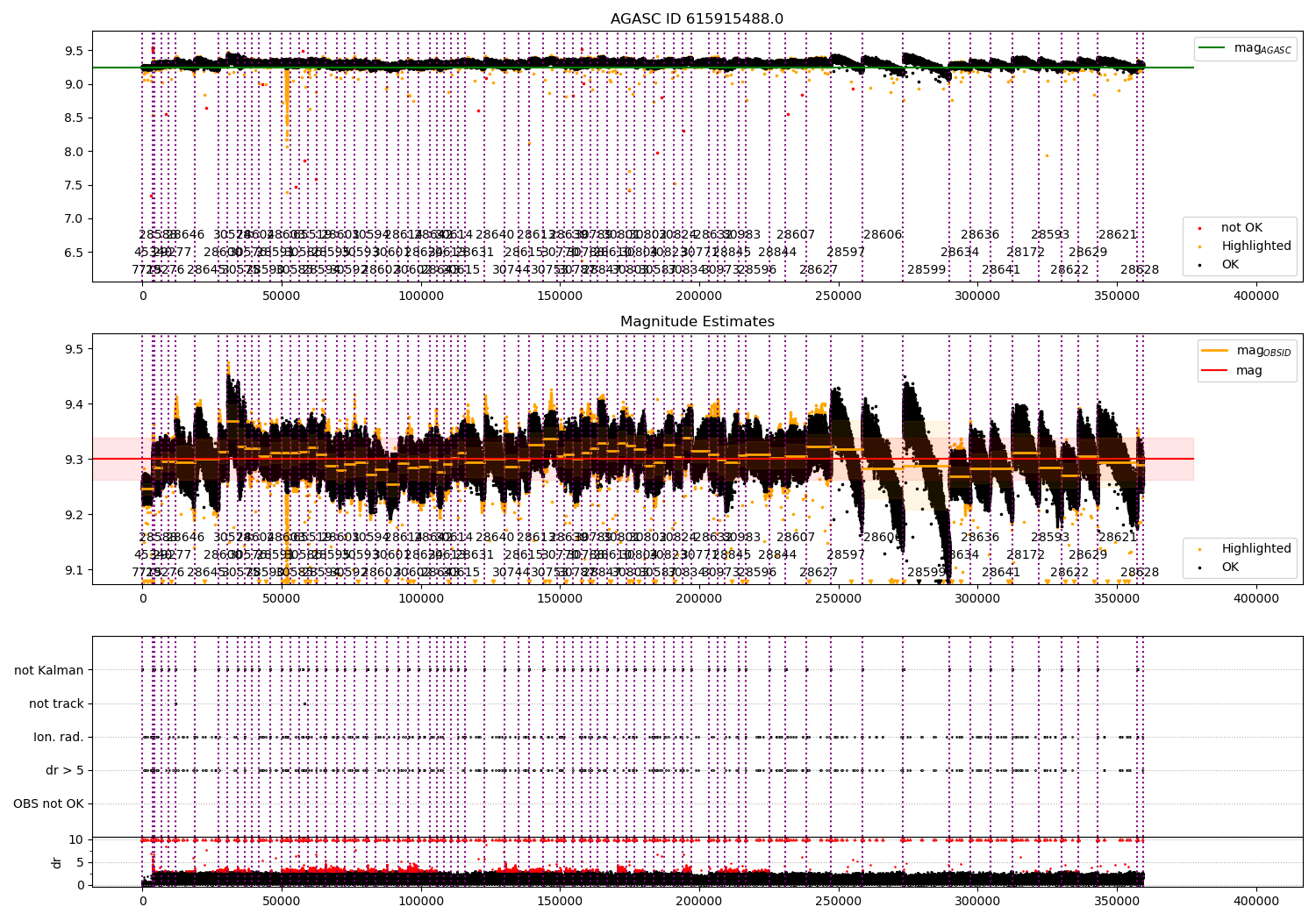Click the red 'mag' legend line in middle plot
This screenshot has height=921, width=1316.
1215,370
